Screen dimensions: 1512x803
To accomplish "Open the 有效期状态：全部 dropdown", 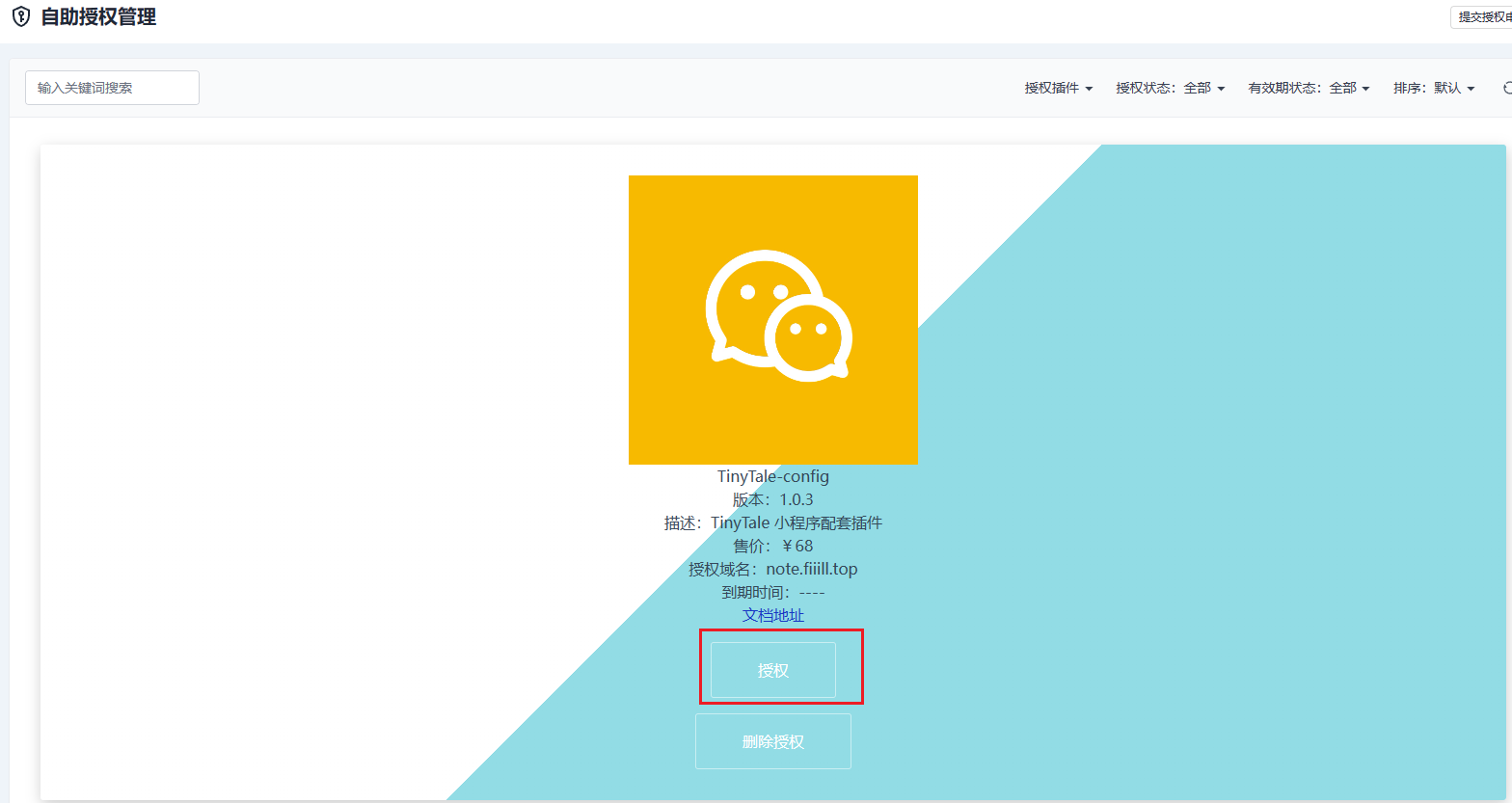I will [x=1309, y=88].
